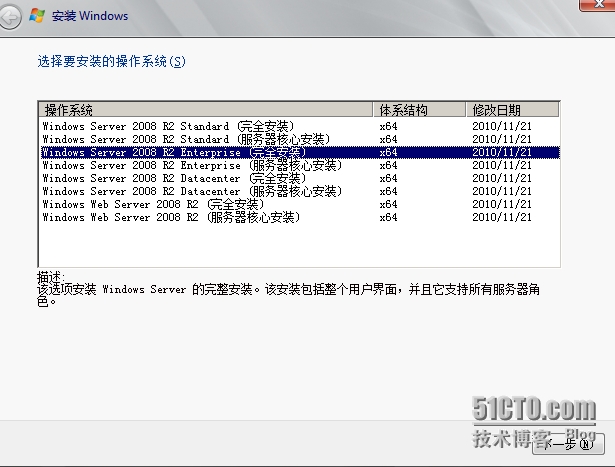Click the 体系结构 column header

tap(420, 110)
